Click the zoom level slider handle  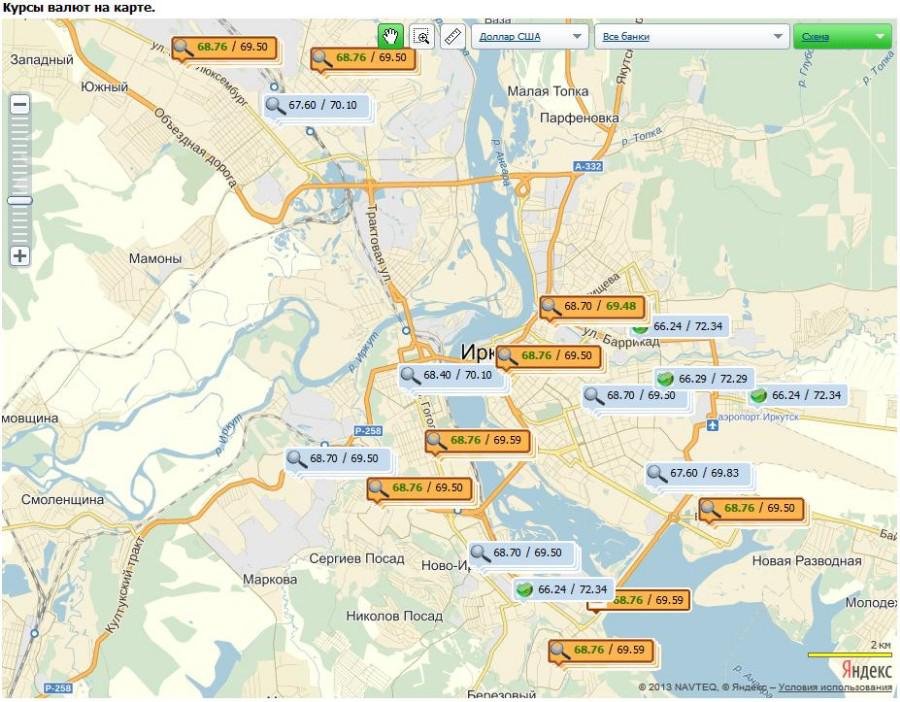coord(20,200)
